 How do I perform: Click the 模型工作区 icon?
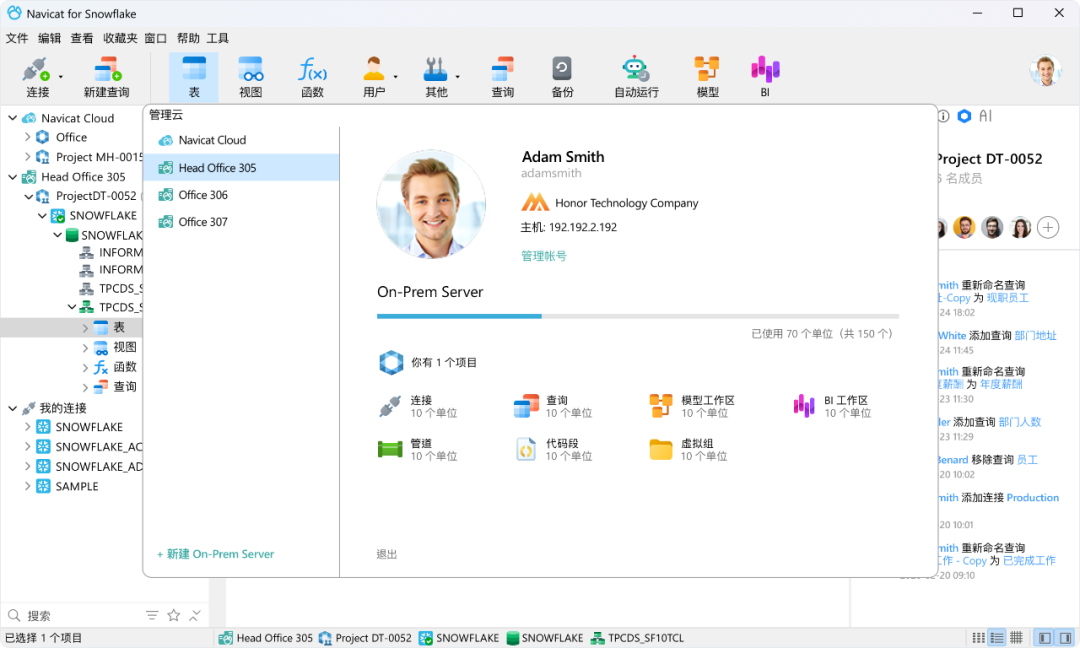tap(661, 406)
